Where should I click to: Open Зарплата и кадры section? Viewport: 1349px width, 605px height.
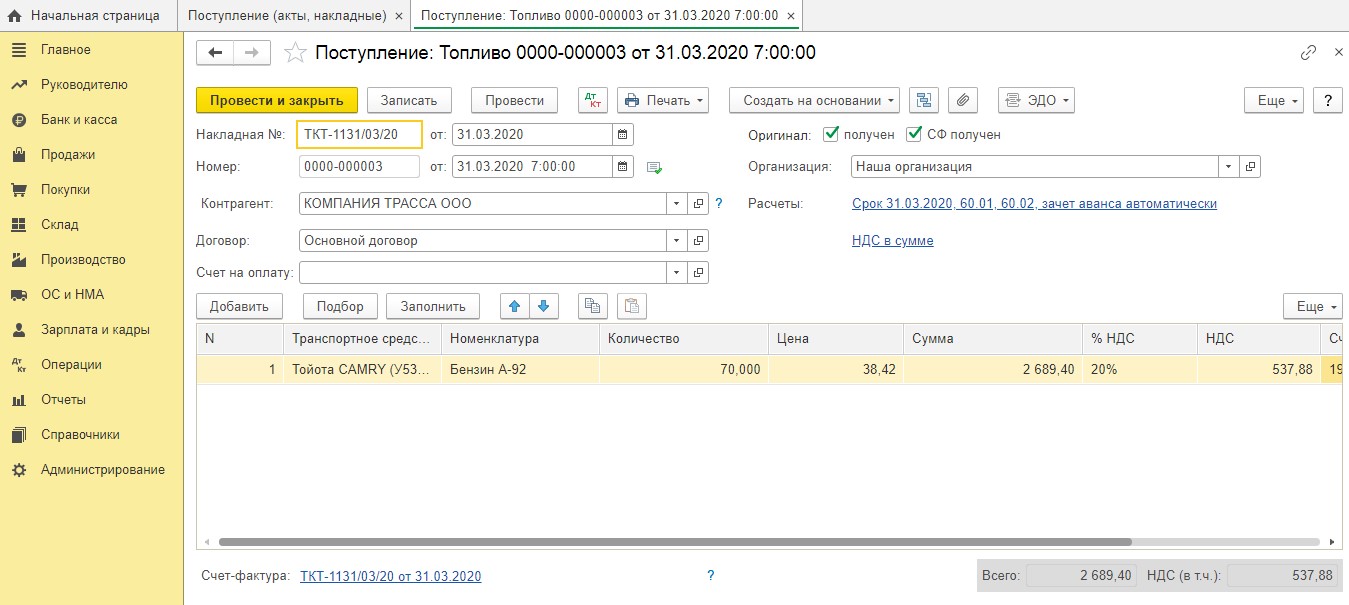pyautogui.click(x=92, y=330)
